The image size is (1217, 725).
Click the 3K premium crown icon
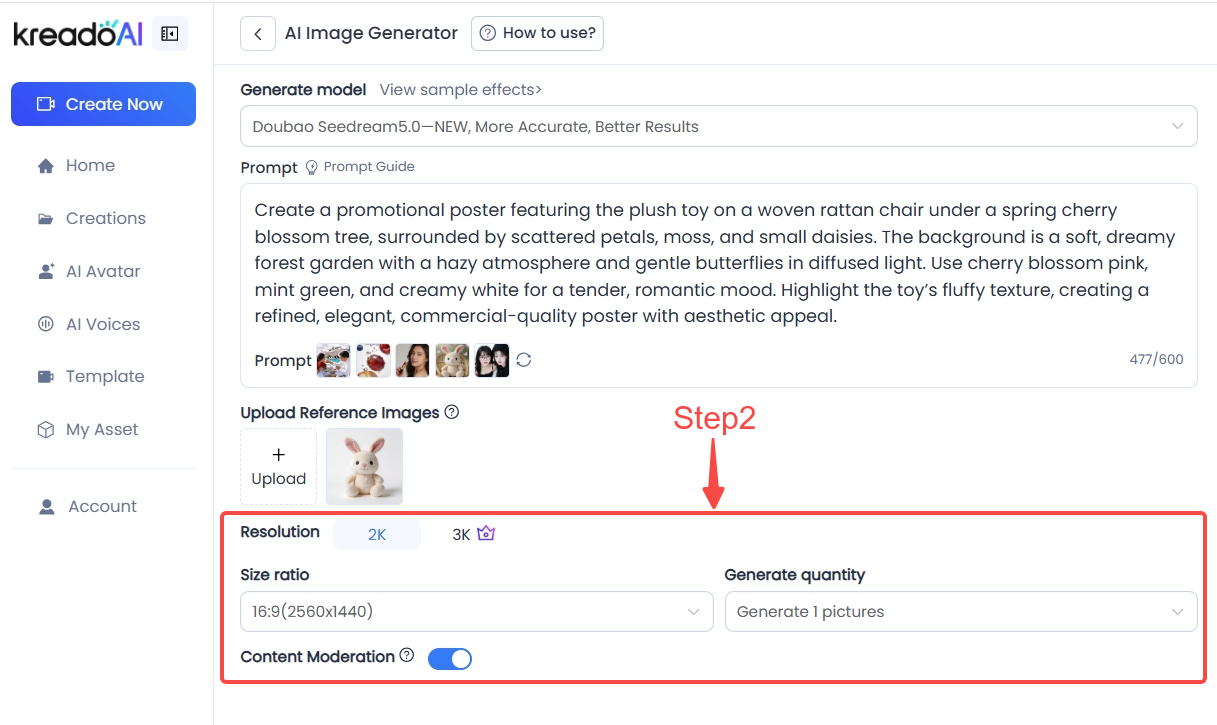point(486,533)
